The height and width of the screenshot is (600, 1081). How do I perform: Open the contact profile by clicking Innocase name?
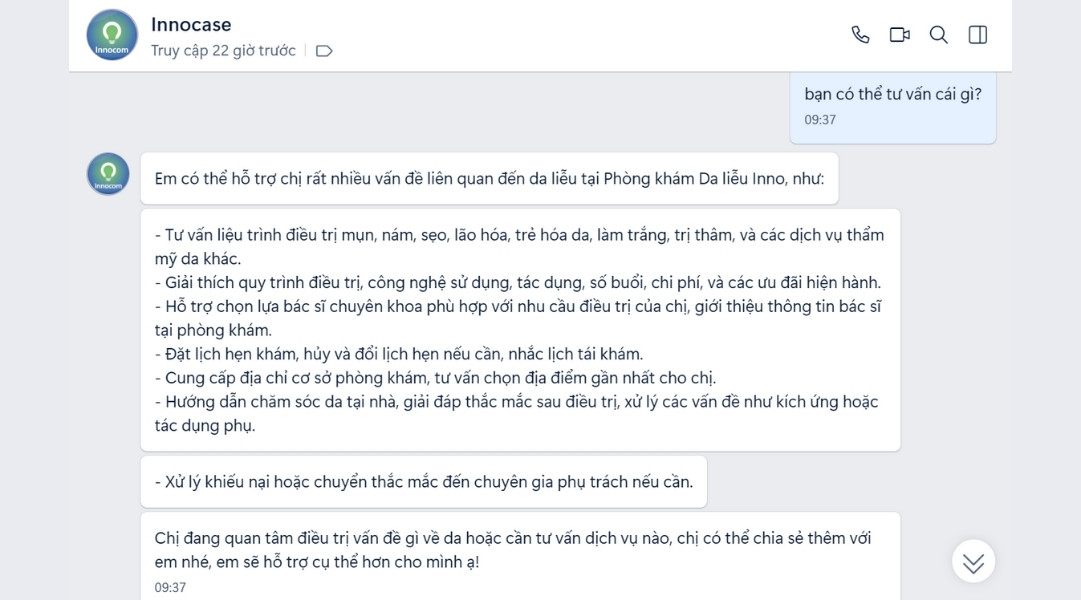190,24
